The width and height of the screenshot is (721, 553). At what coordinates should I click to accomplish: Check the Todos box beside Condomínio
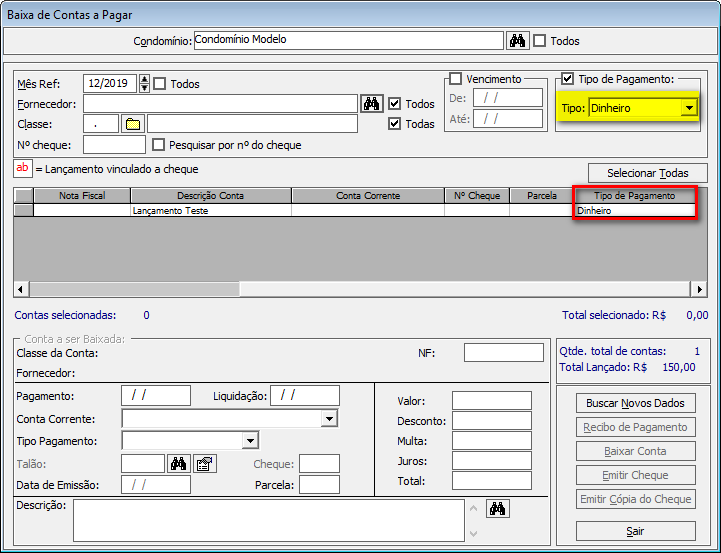coord(540,41)
